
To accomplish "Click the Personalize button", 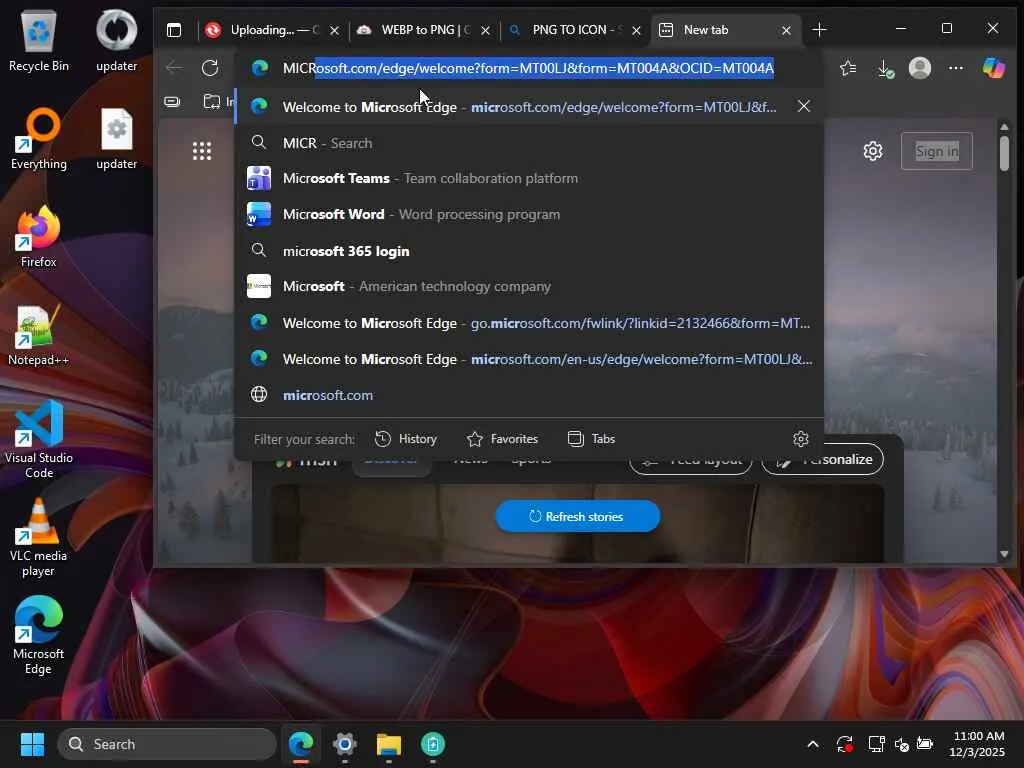I will 822,459.
